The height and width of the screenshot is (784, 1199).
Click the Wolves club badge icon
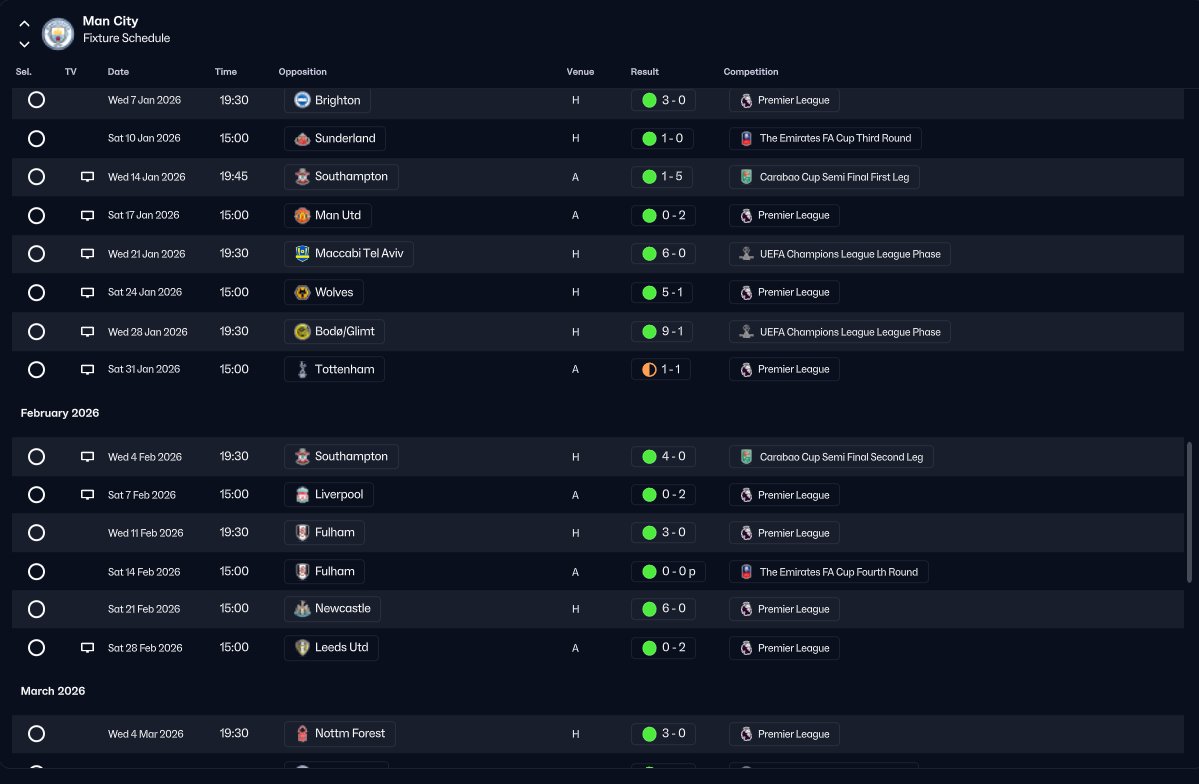[302, 292]
